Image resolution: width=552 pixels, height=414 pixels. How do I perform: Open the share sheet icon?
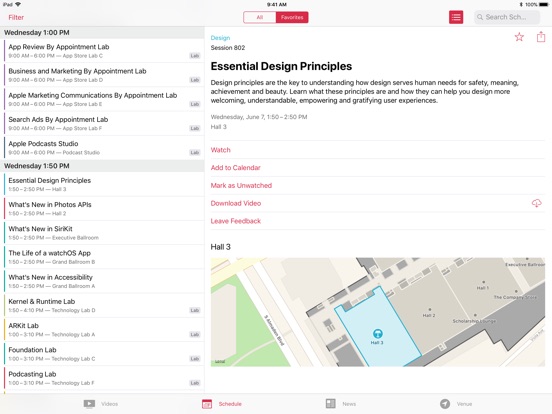point(541,37)
